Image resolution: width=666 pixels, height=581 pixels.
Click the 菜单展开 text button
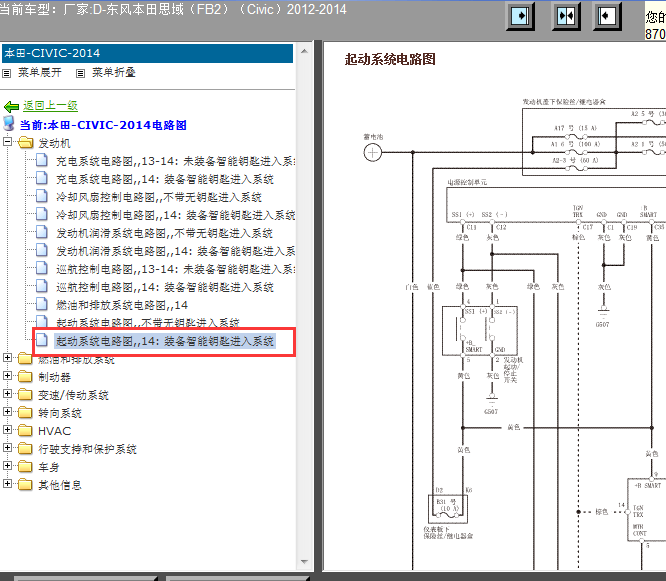tap(40, 73)
